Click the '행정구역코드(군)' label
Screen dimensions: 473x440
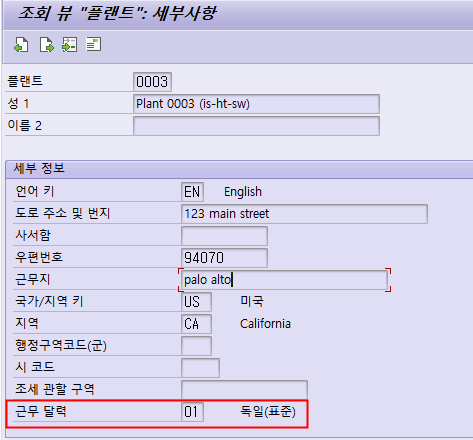coord(61,345)
